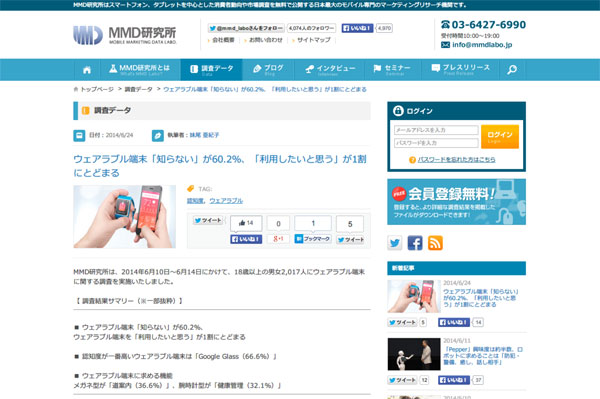Click the 4,074 followers count badge
600x399 pixels.
point(311,28)
